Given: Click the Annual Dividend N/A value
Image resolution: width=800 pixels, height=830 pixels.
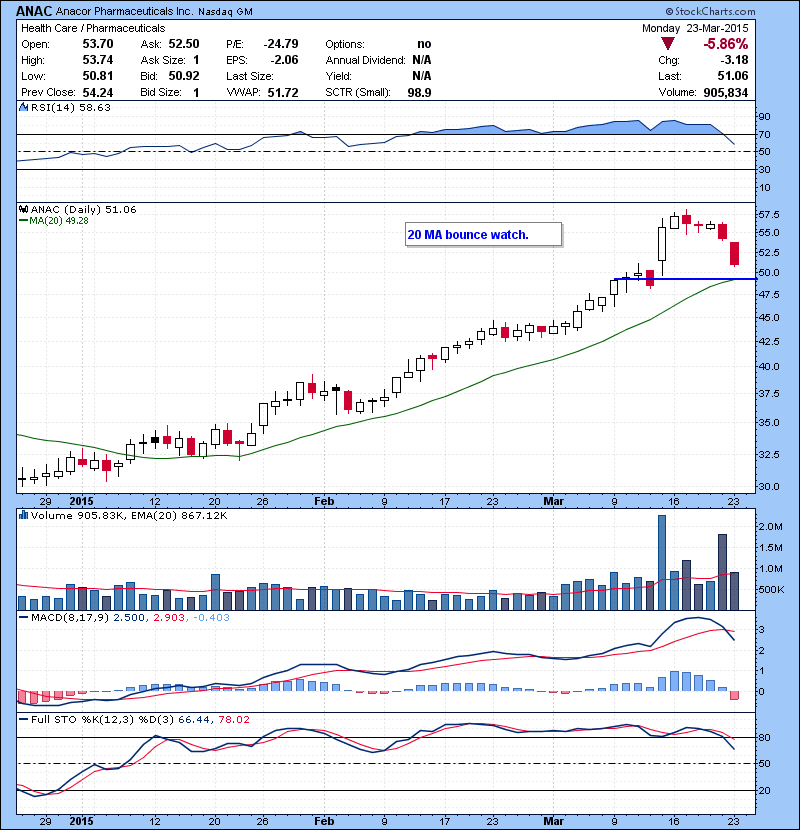Looking at the screenshot, I should click(x=421, y=60).
